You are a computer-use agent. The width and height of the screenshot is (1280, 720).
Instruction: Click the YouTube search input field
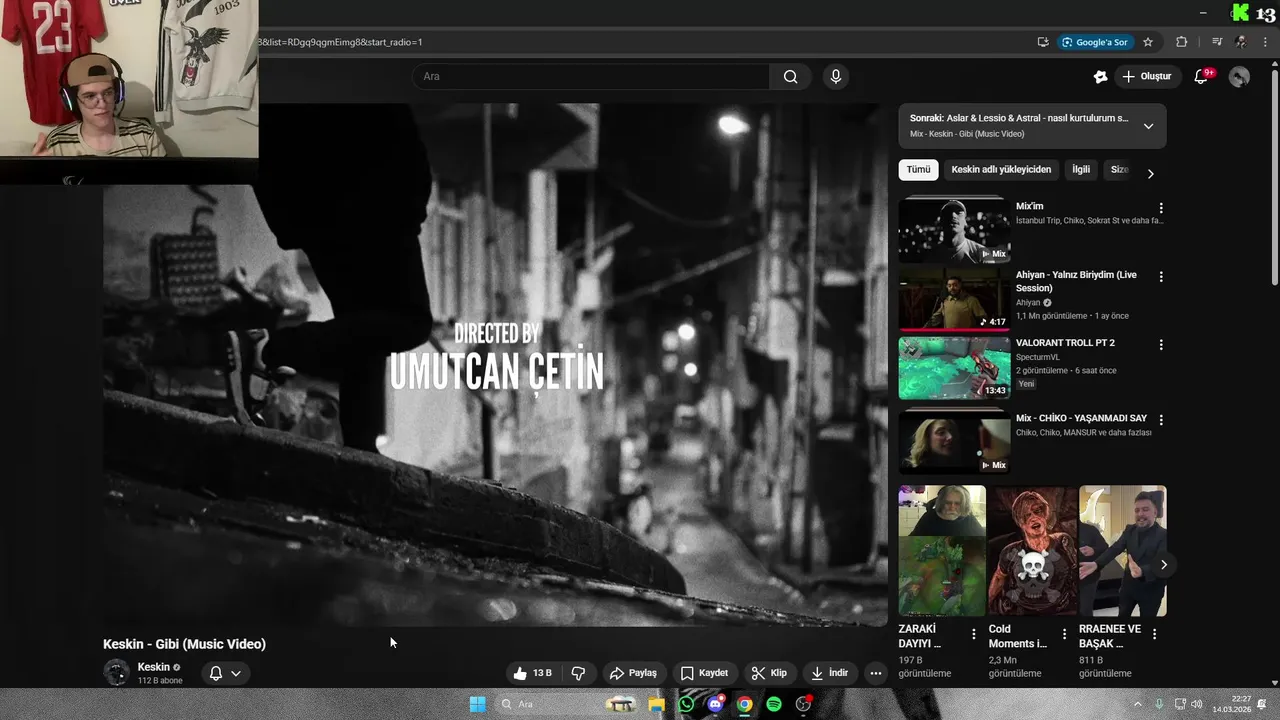[x=590, y=77]
